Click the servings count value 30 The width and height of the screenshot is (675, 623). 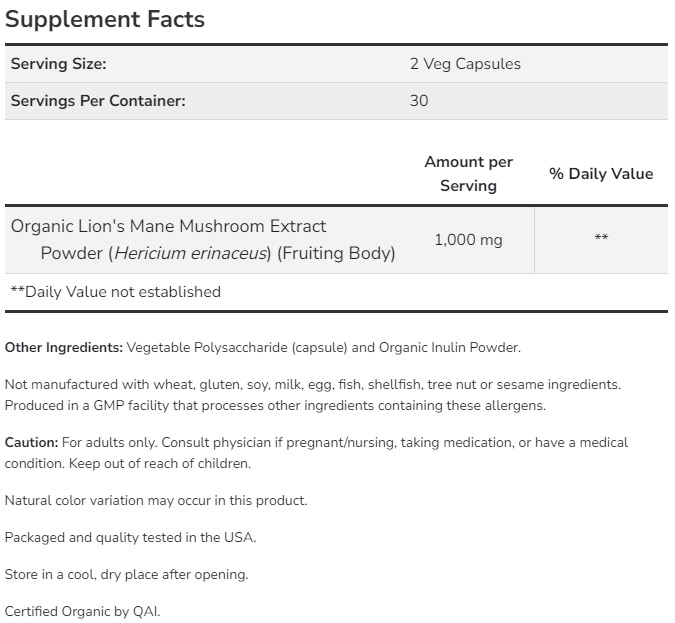click(419, 101)
